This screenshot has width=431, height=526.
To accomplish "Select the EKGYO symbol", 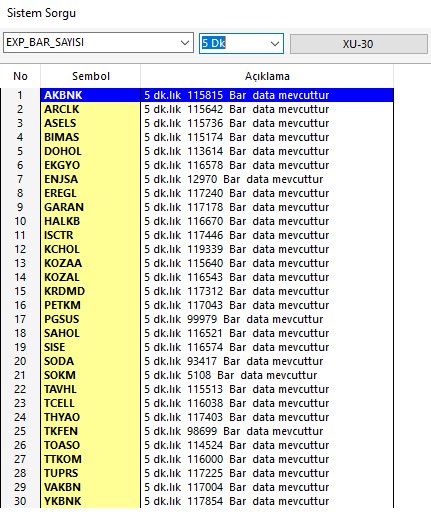I will tap(62, 165).
